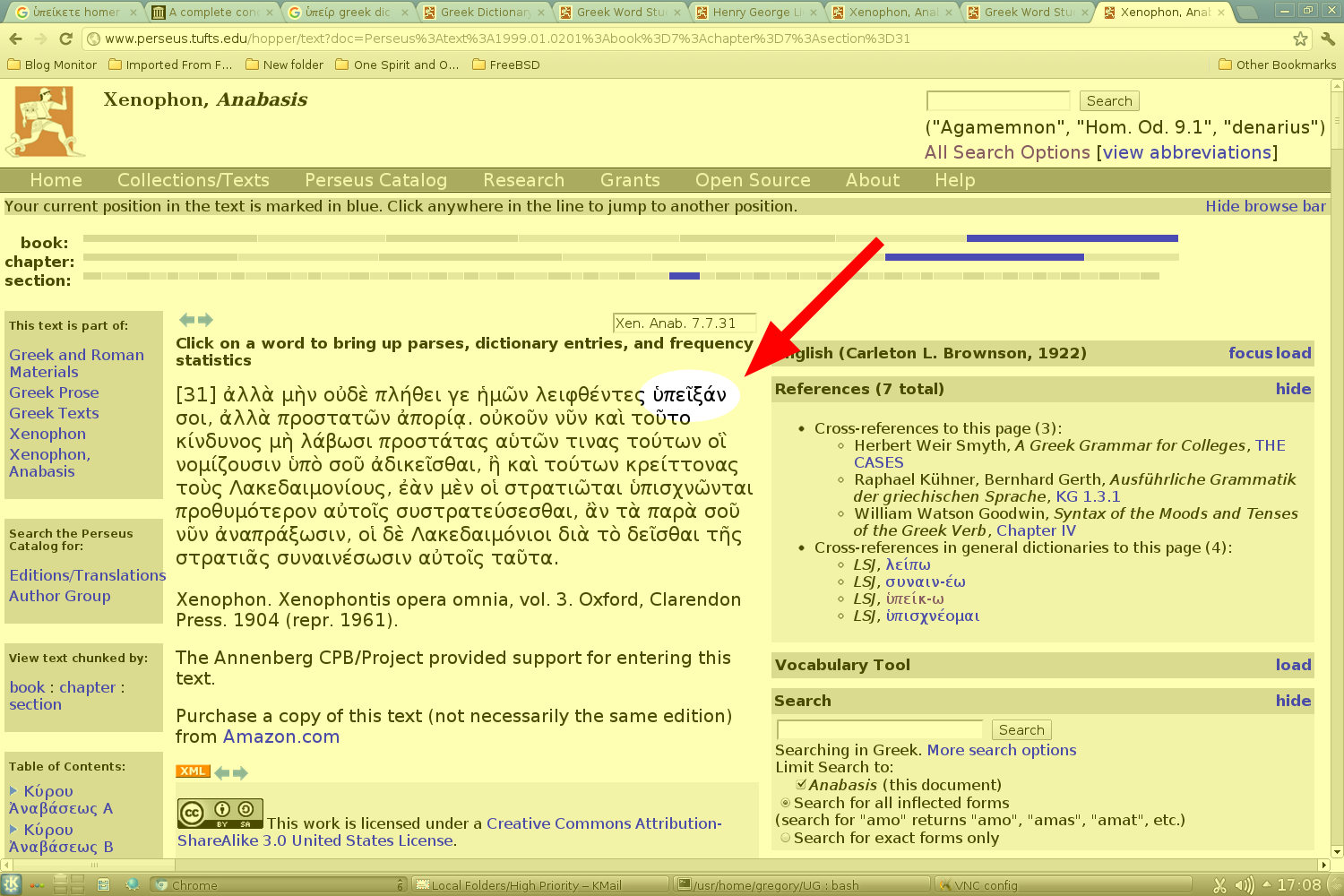Click the Search button in Search panel
Viewport: 1344px width, 896px height.
pyautogui.click(x=1021, y=730)
